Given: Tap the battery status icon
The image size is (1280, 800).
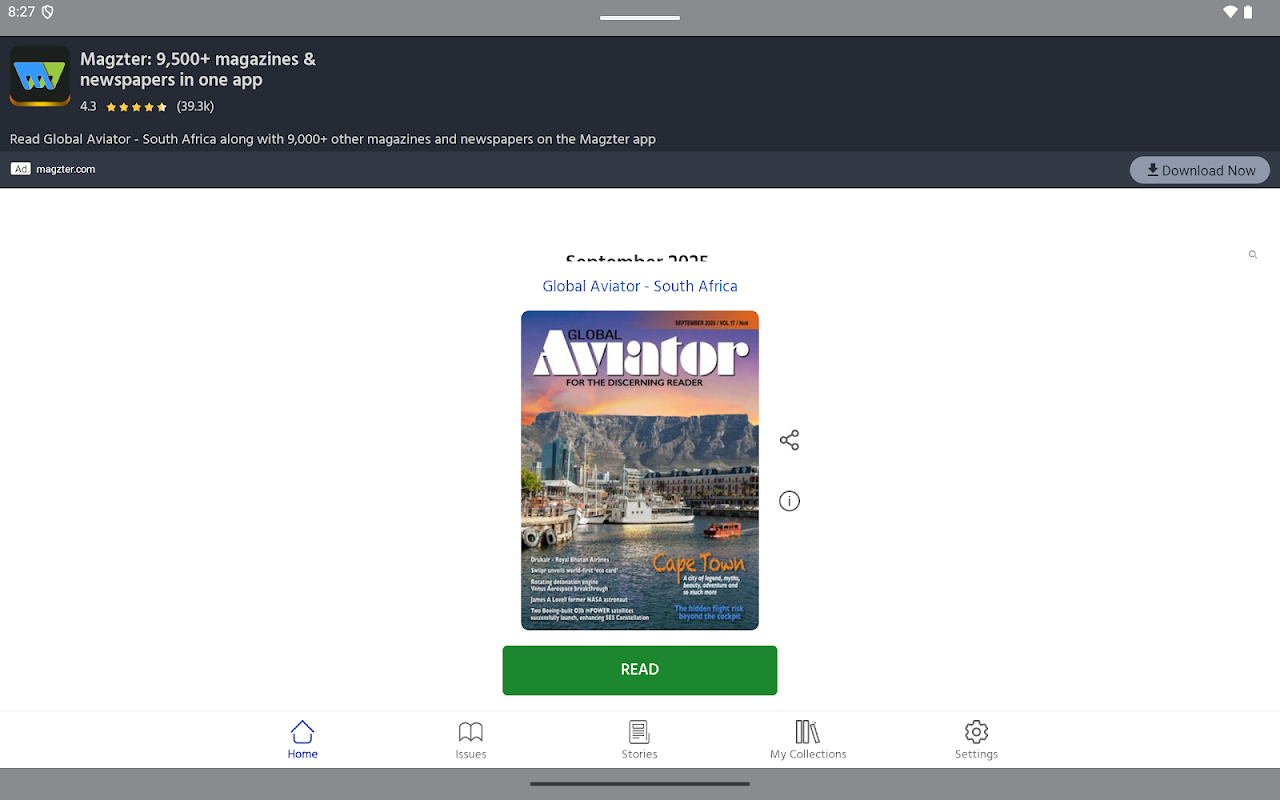Looking at the screenshot, I should pyautogui.click(x=1248, y=12).
